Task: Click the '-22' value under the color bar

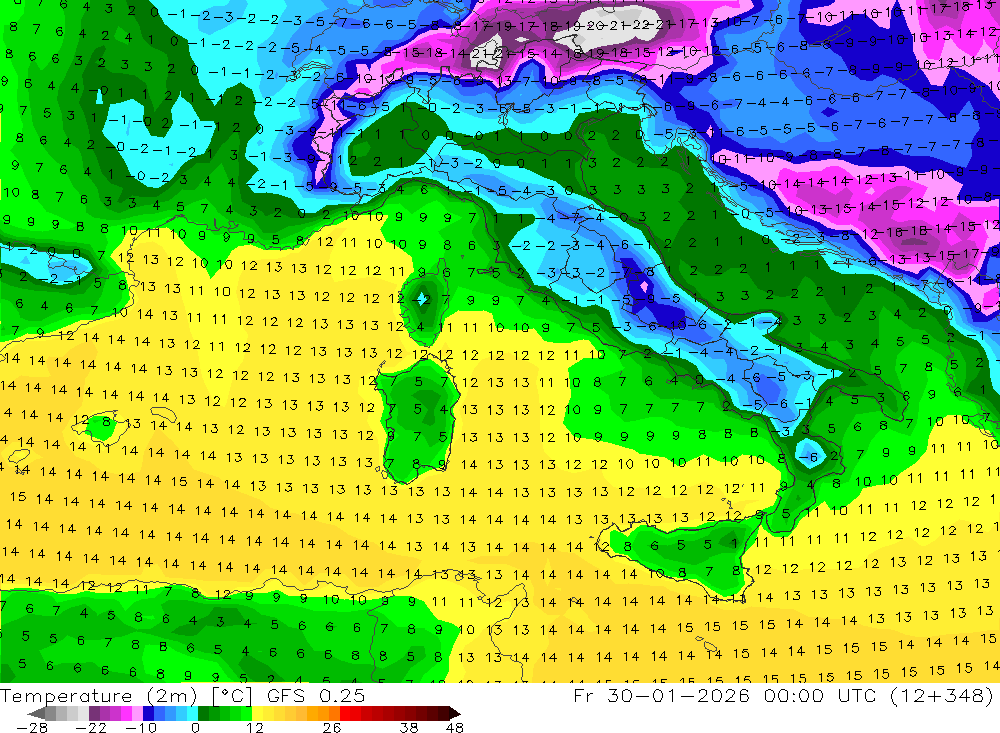Action: (x=91, y=727)
